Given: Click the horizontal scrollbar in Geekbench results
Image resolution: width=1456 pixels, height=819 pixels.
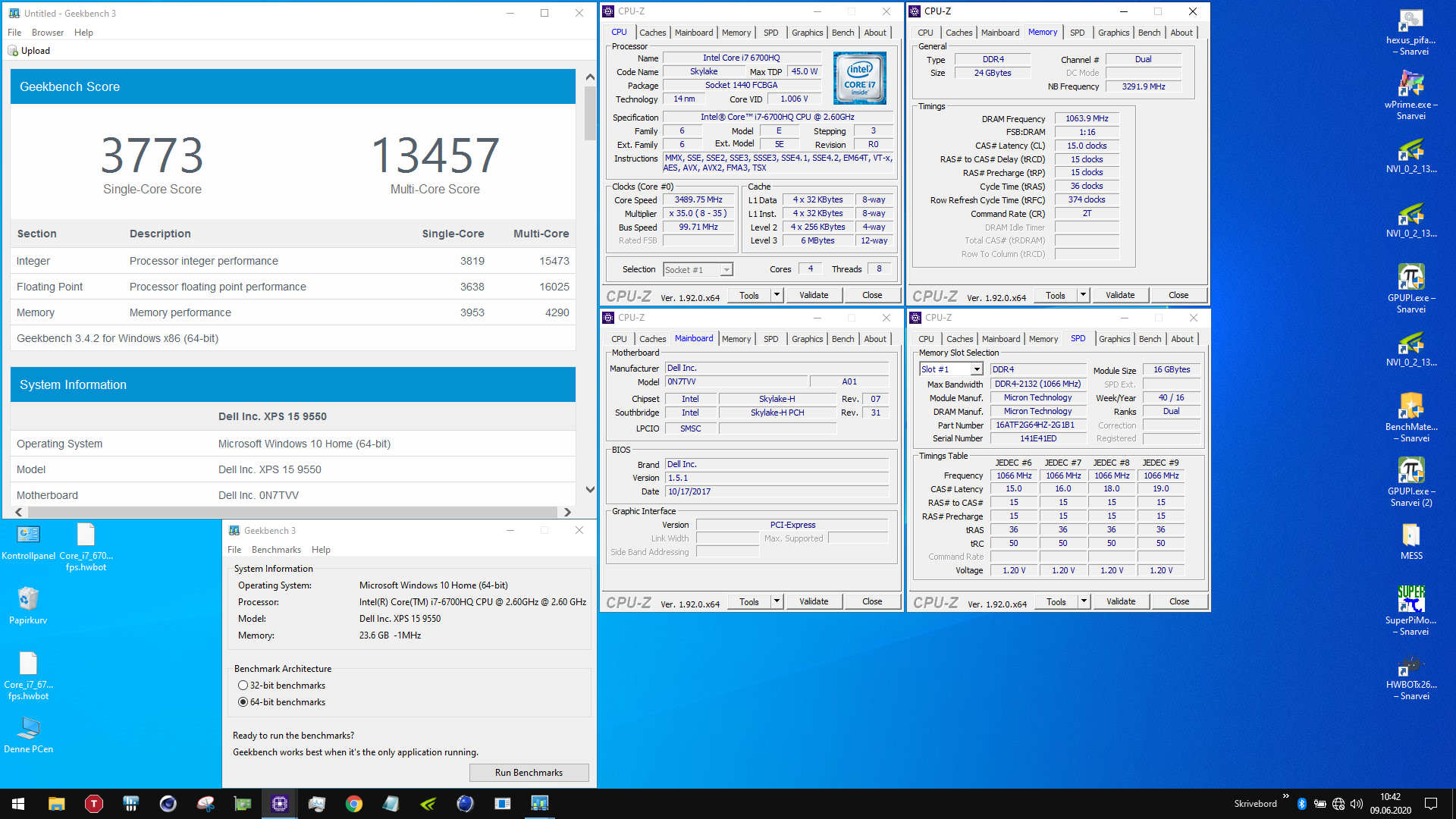Looking at the screenshot, I should [x=293, y=513].
